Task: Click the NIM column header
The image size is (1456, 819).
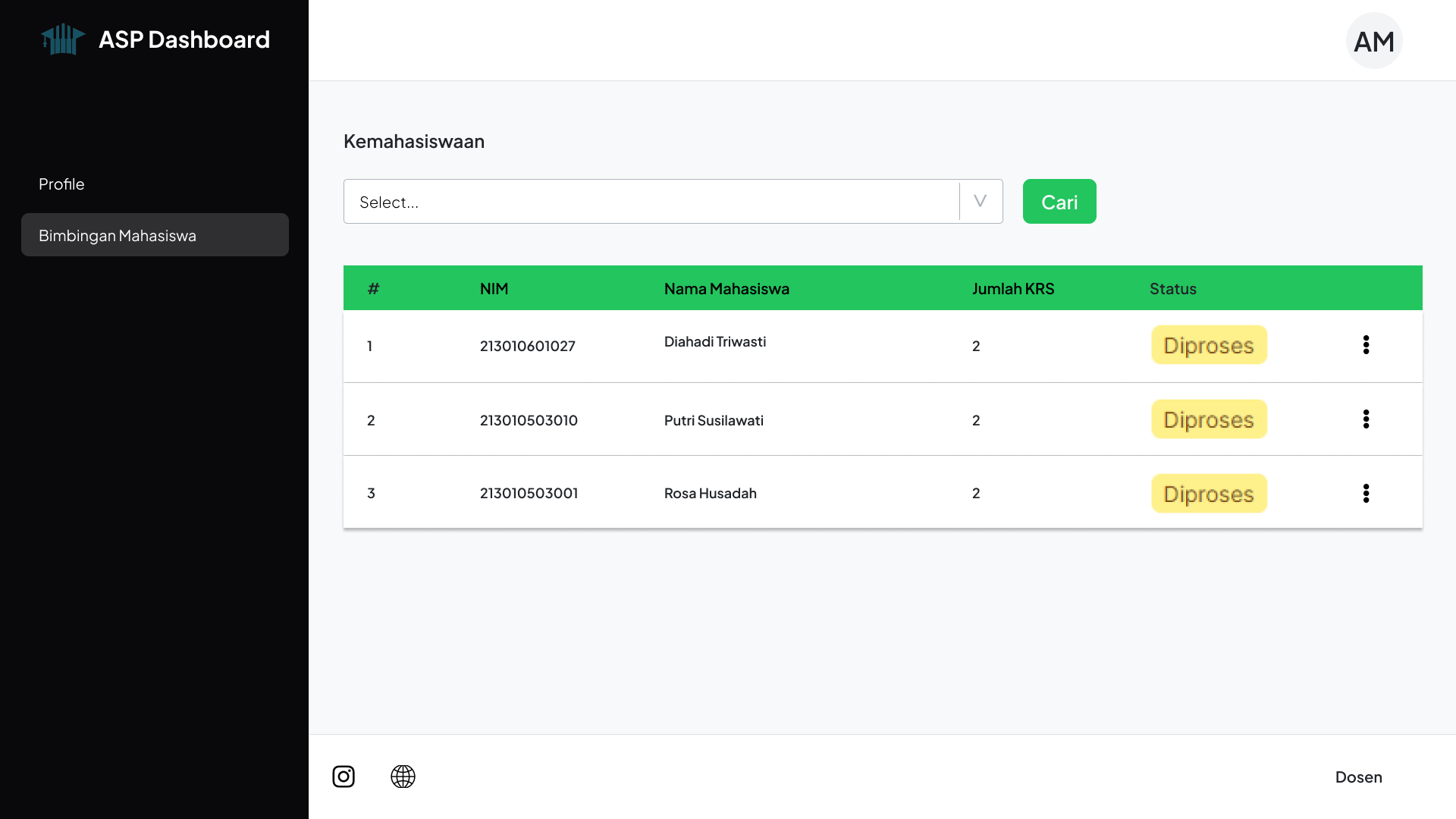Action: point(494,289)
